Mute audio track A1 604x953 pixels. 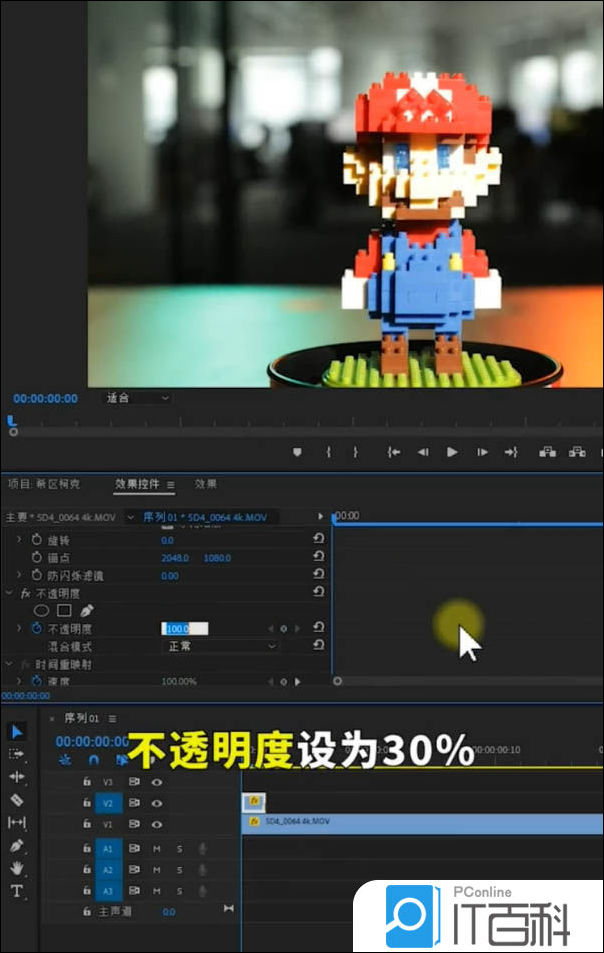point(157,848)
